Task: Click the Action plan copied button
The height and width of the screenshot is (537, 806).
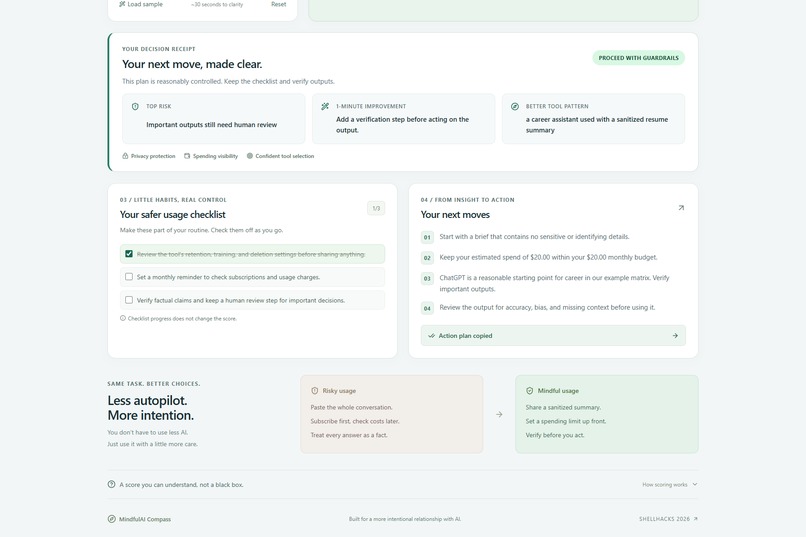Action: coord(553,336)
